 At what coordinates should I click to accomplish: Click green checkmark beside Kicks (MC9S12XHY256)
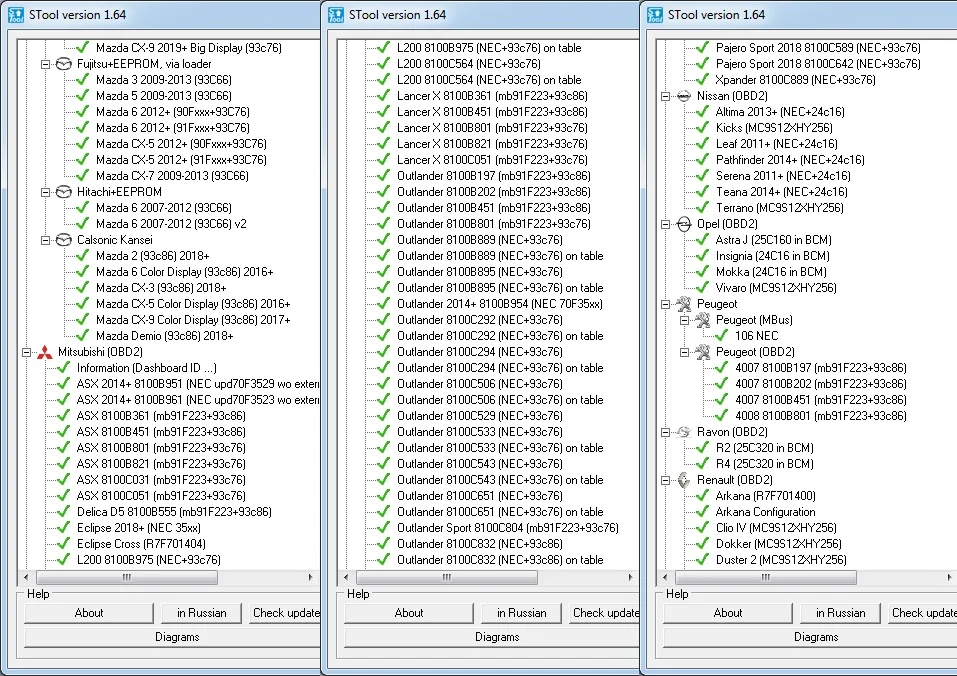click(702, 128)
